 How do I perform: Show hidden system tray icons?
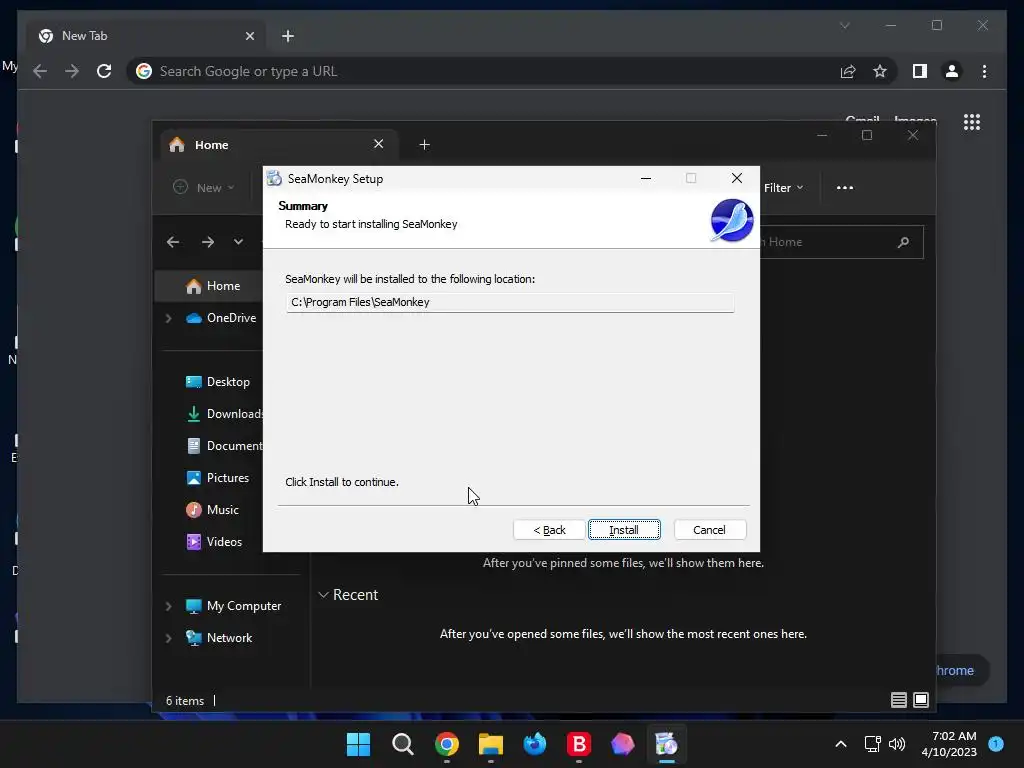pyautogui.click(x=840, y=744)
